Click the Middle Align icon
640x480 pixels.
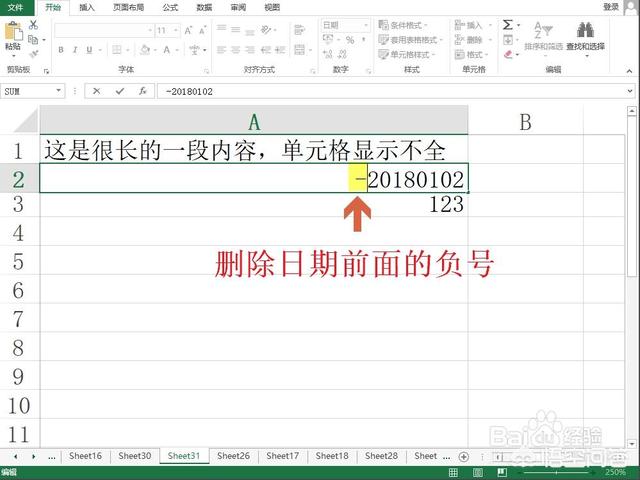click(x=236, y=29)
